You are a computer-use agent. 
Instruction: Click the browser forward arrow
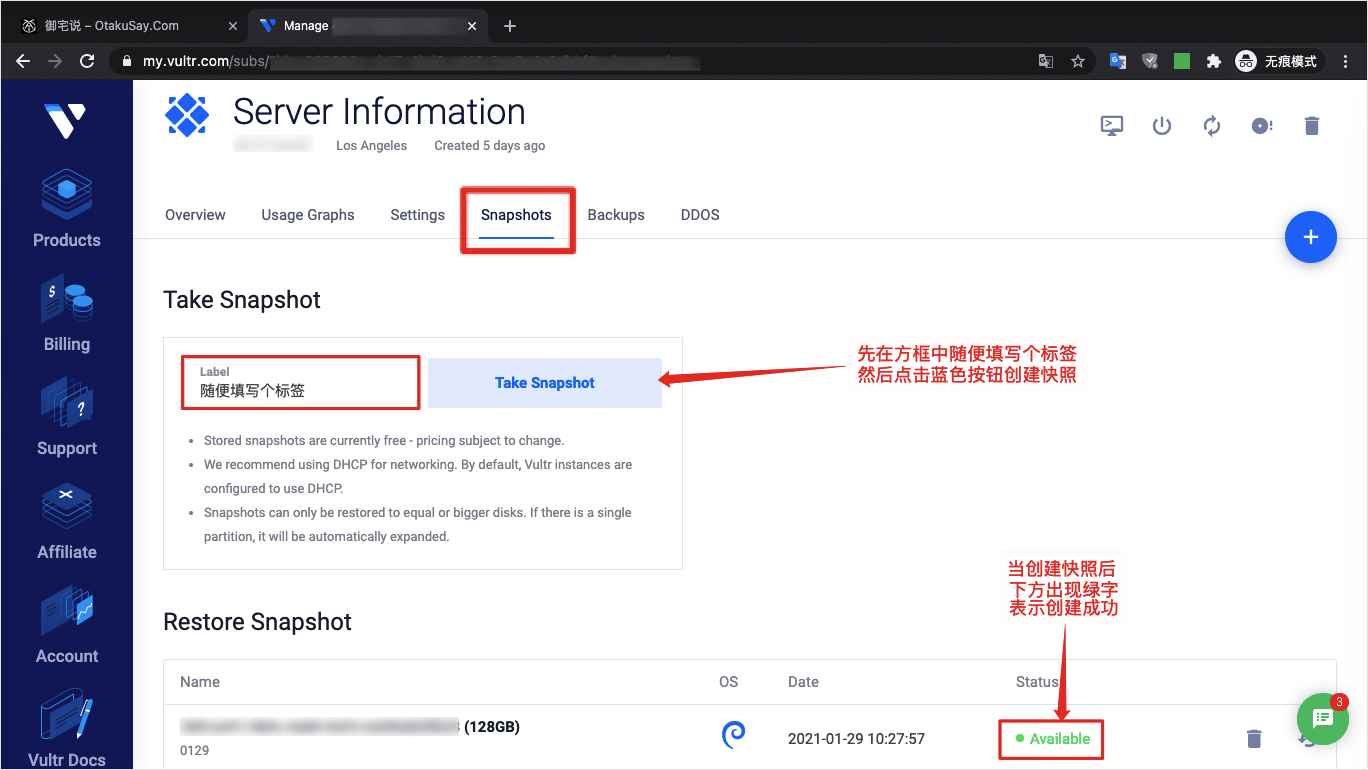[x=55, y=61]
